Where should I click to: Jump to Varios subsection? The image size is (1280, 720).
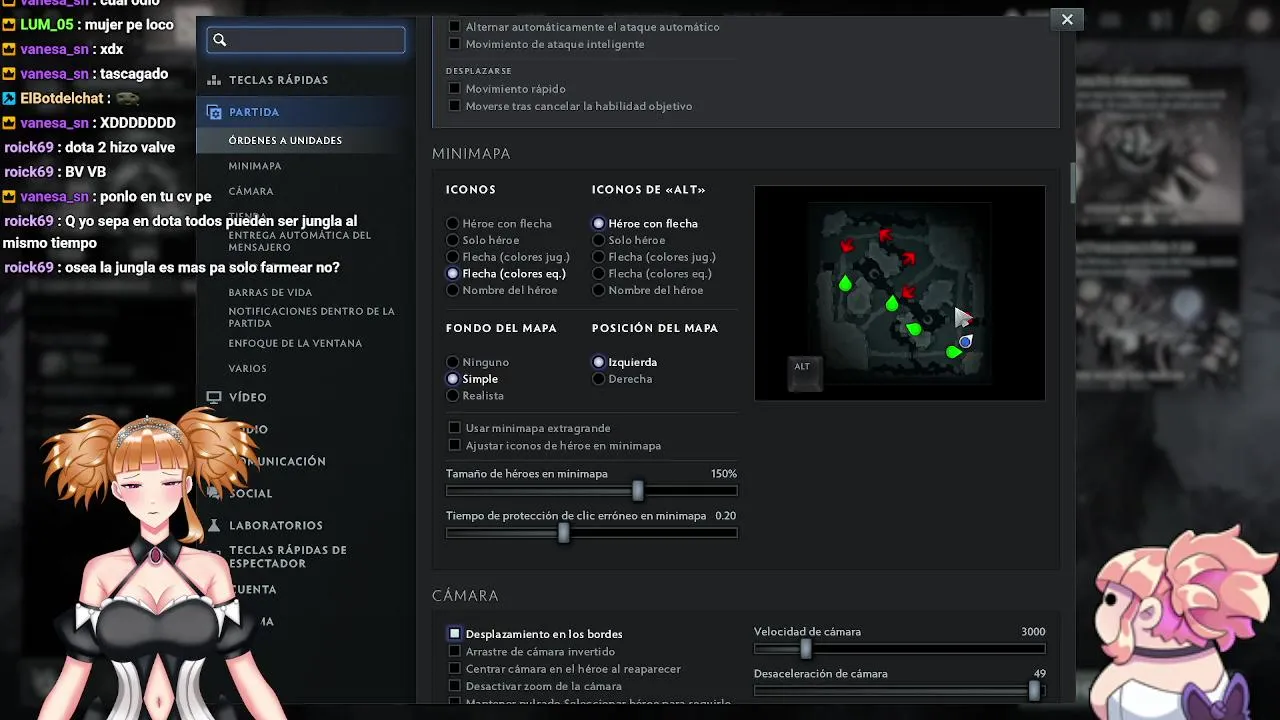247,368
